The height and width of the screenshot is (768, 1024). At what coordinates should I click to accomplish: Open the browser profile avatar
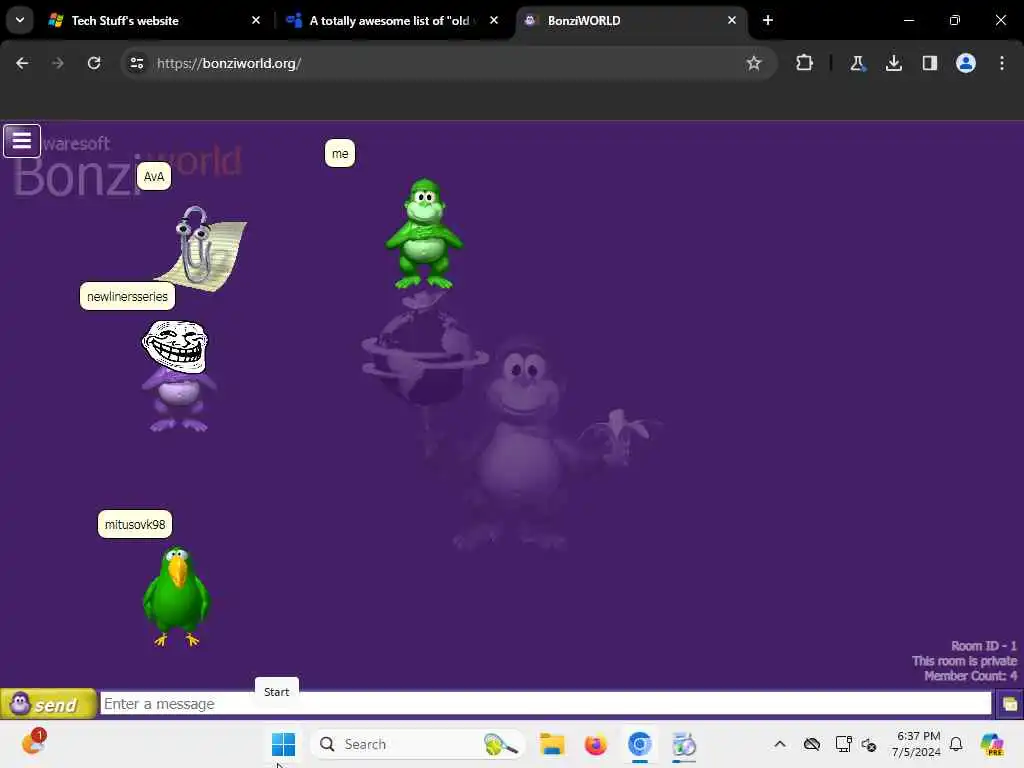tap(966, 63)
